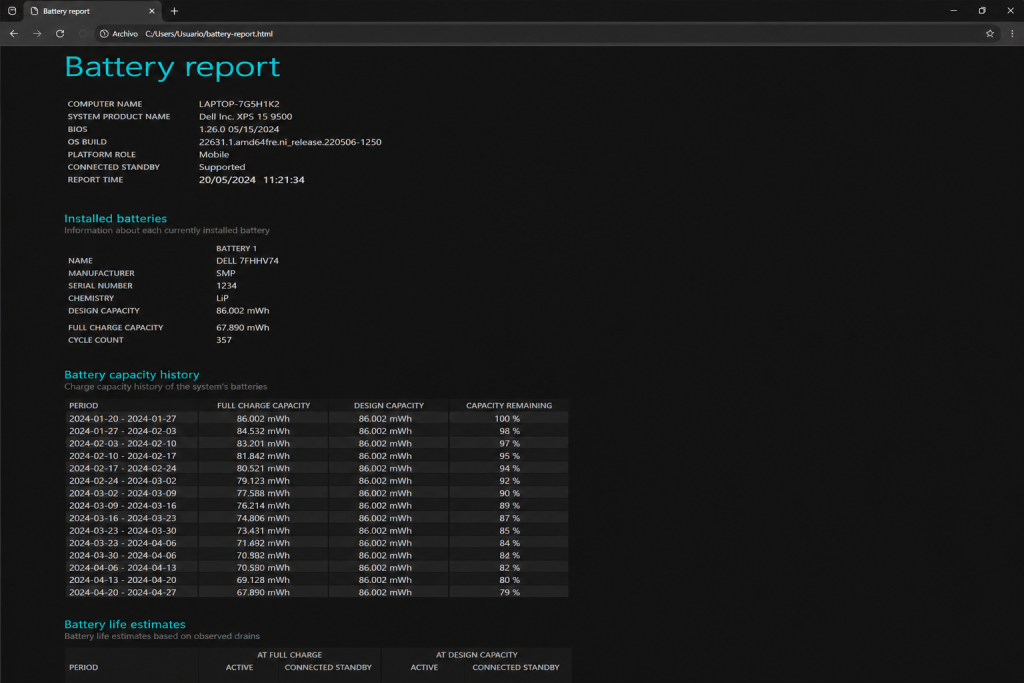Close the Battery report tab
Image resolution: width=1024 pixels, height=683 pixels.
tap(152, 11)
